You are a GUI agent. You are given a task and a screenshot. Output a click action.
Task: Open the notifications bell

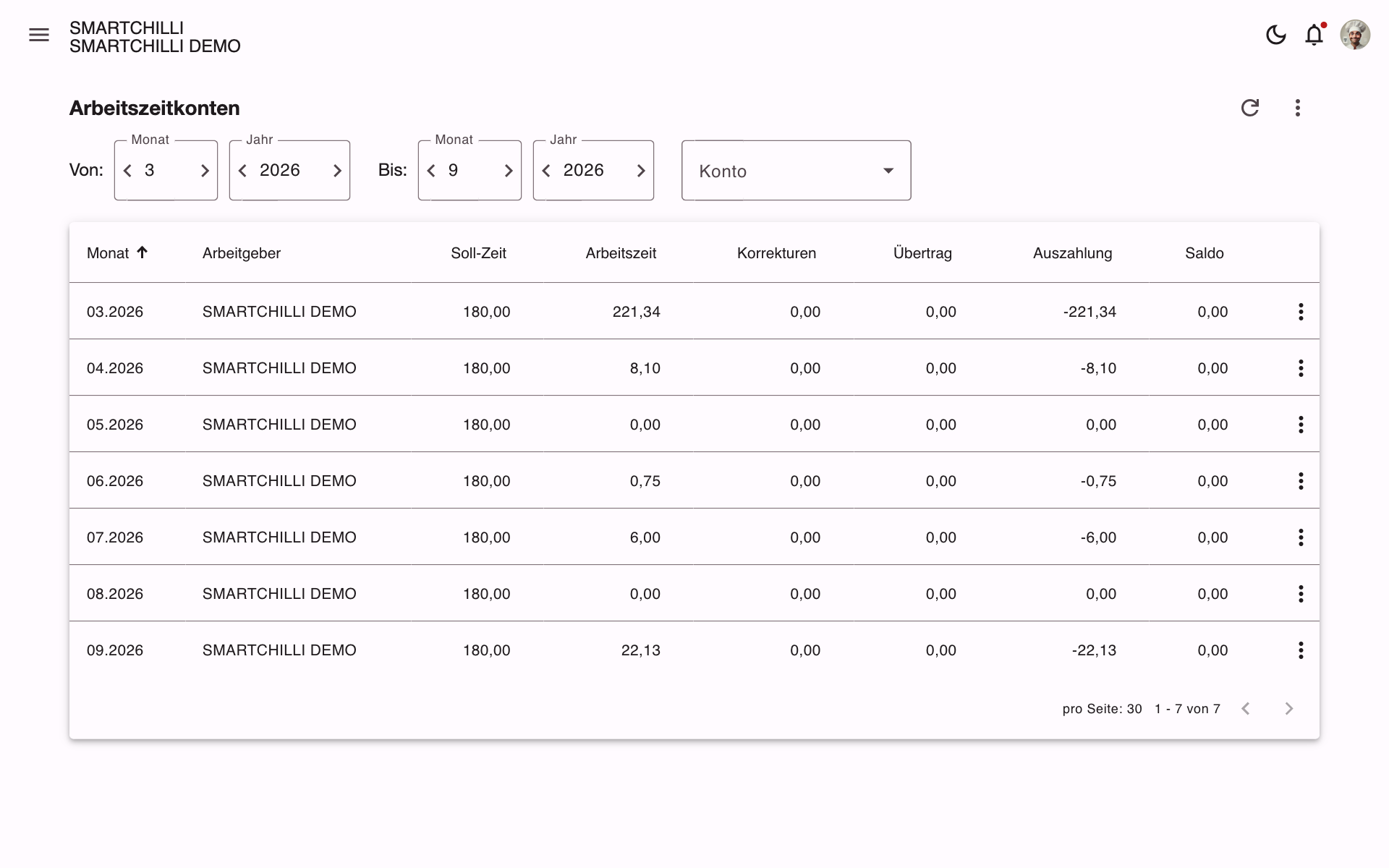[1314, 35]
